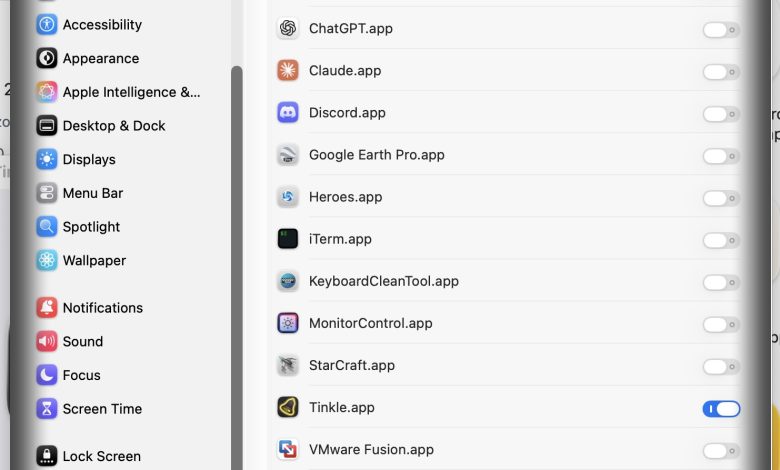Click the Claude app icon

(288, 71)
